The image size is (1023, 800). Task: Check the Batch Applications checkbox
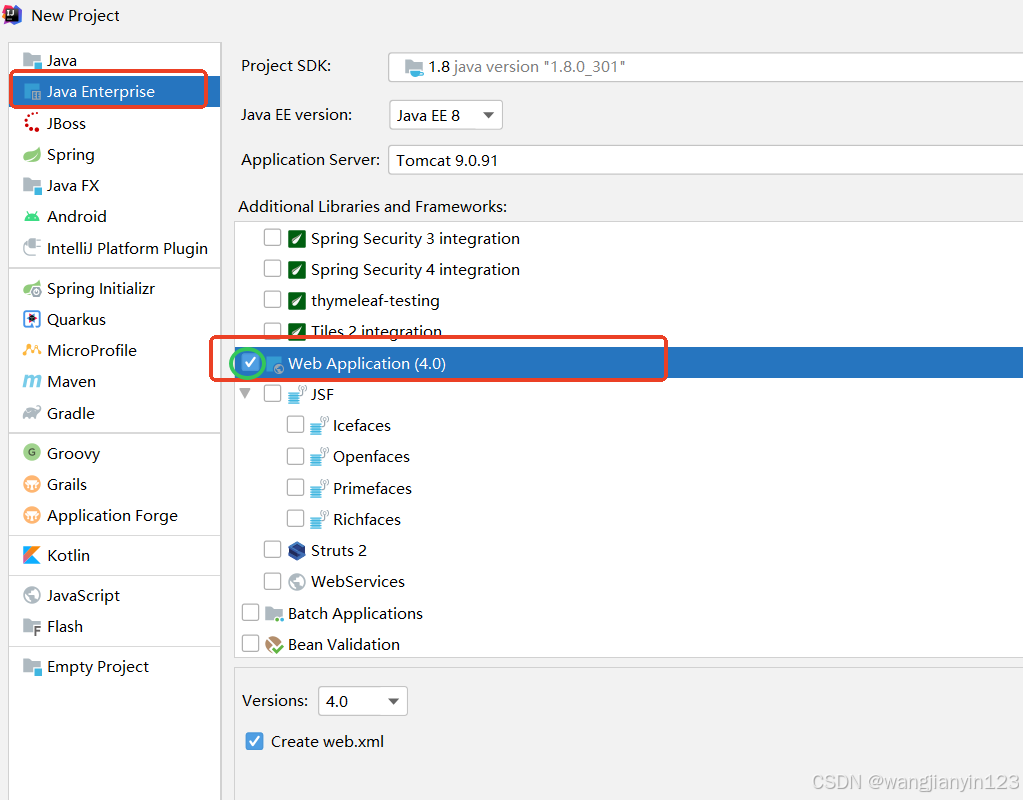click(251, 612)
